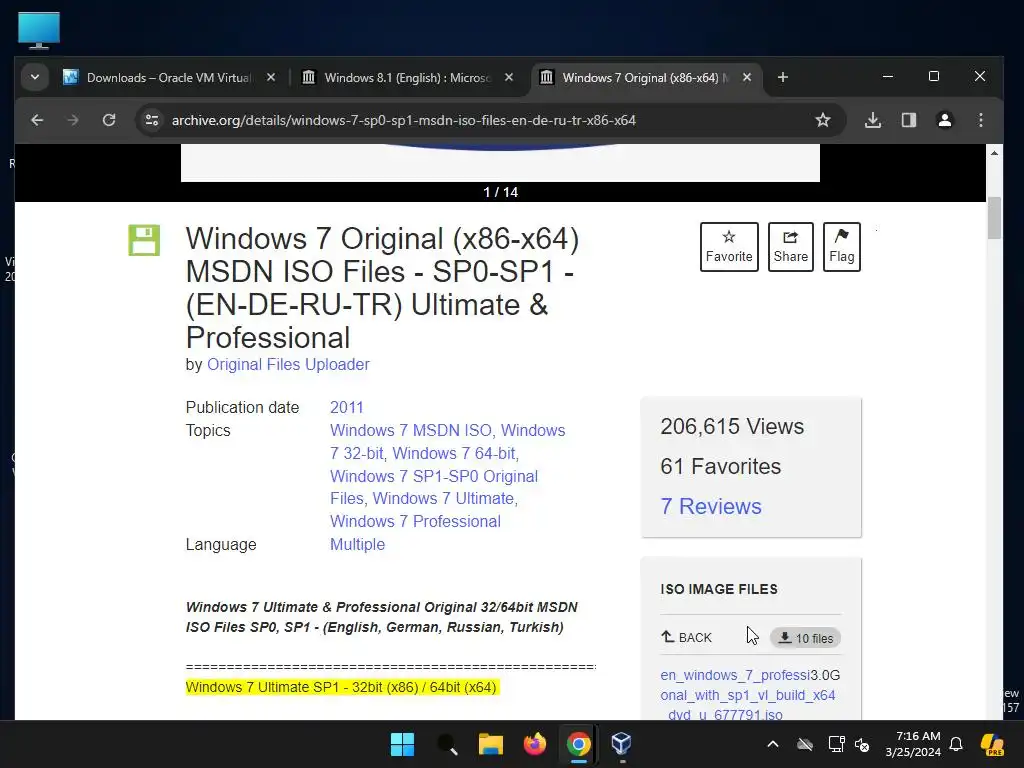Switch to Downloads – Oracle VM VirtualBox tab
Viewport: 1024px width, 768px height.
pos(169,78)
